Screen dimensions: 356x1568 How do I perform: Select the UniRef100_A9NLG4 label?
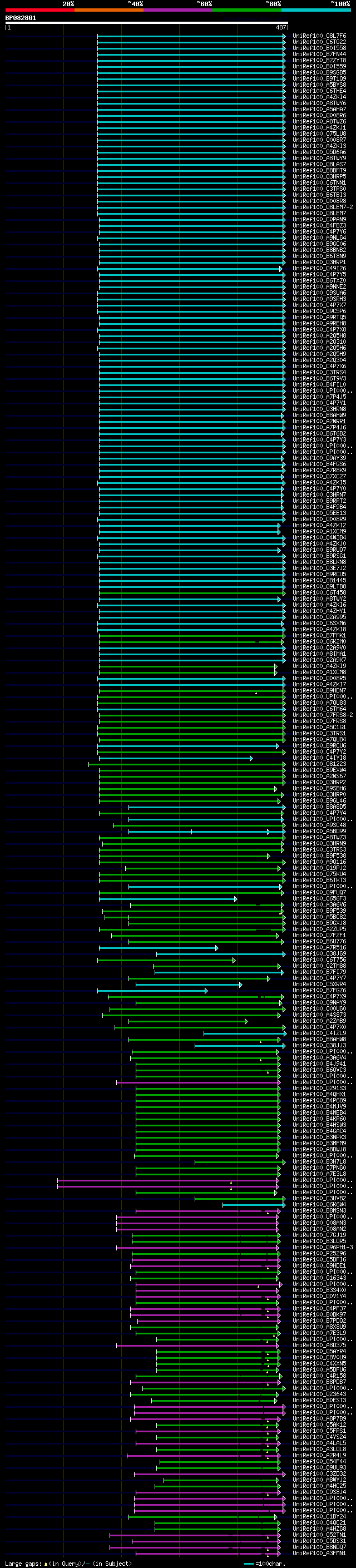(x=319, y=238)
